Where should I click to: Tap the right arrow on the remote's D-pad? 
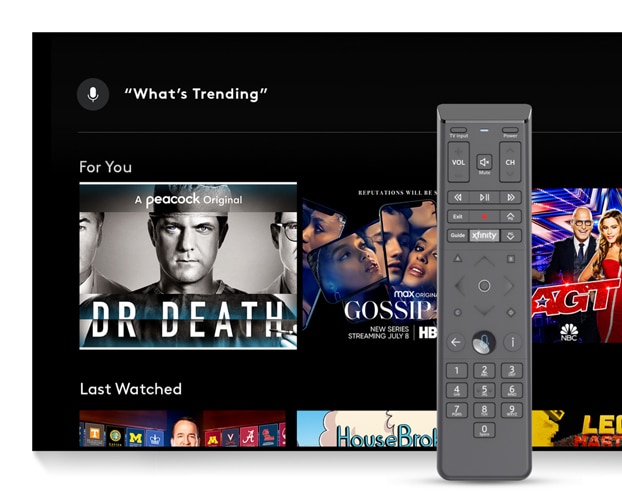(x=509, y=286)
